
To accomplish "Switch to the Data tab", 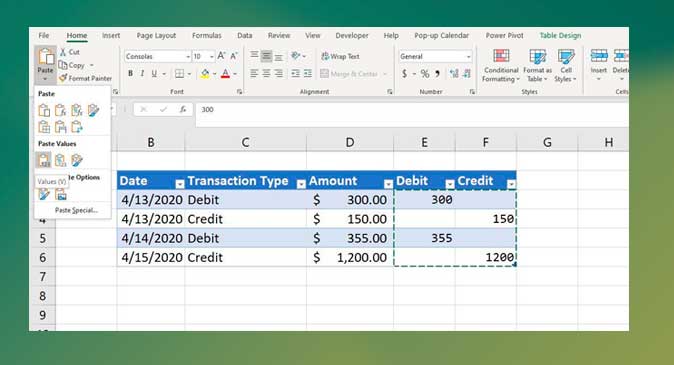I will pyautogui.click(x=245, y=35).
